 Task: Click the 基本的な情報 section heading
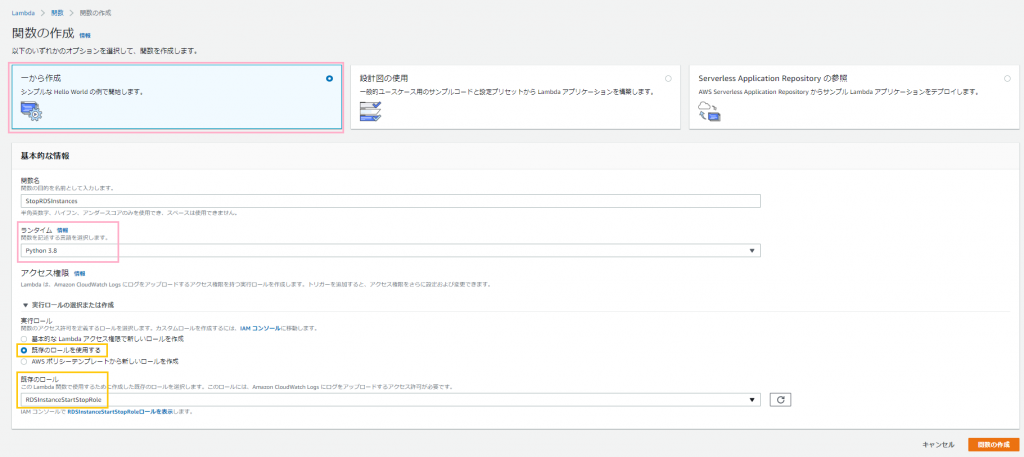pos(45,155)
